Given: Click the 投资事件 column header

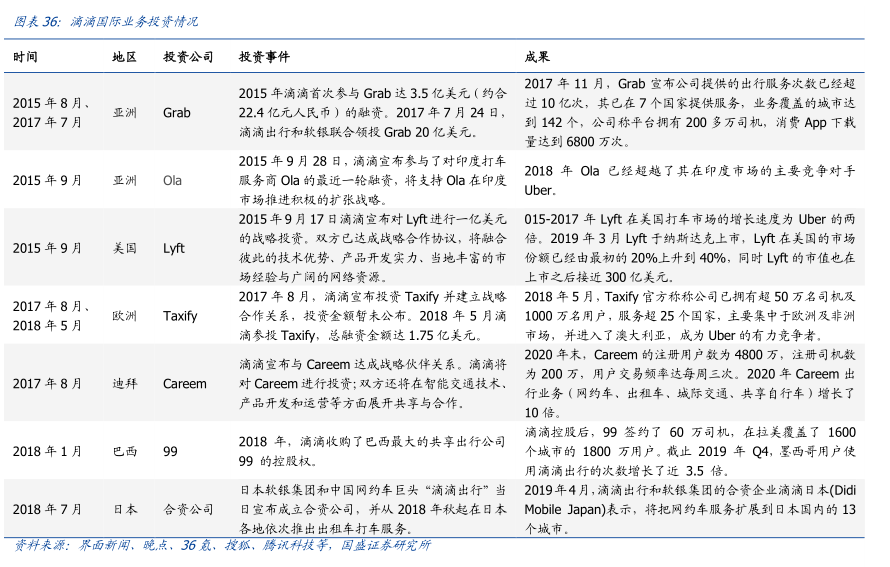Looking at the screenshot, I should [264, 57].
